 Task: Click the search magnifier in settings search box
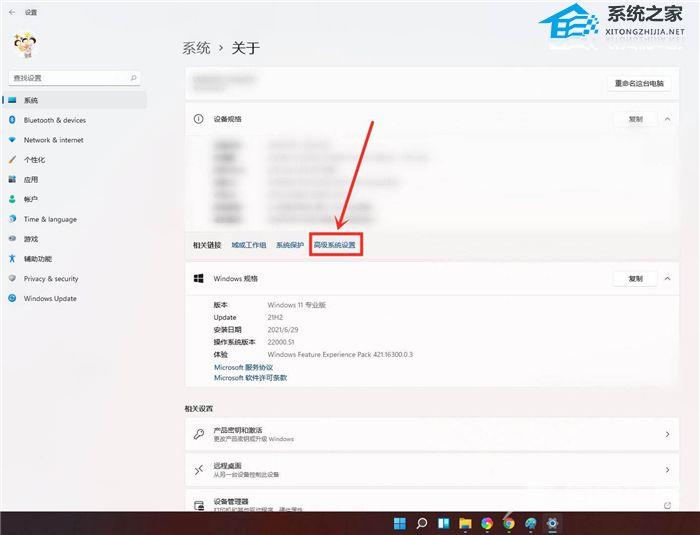click(133, 78)
